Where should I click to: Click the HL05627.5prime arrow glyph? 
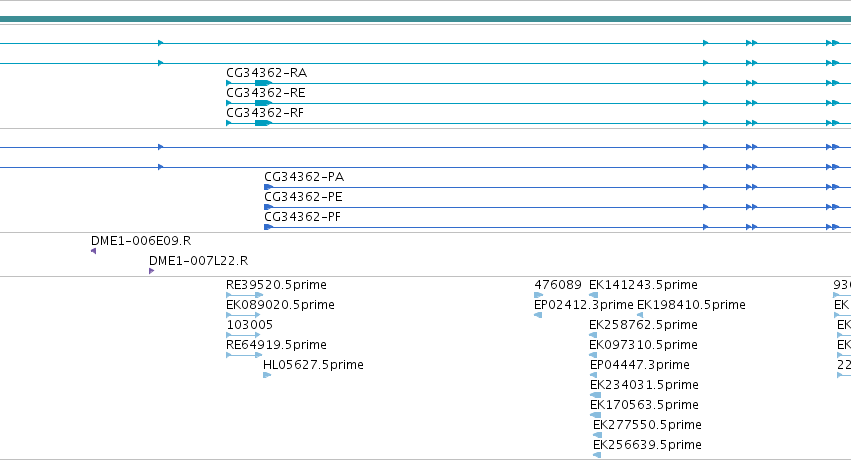(267, 375)
